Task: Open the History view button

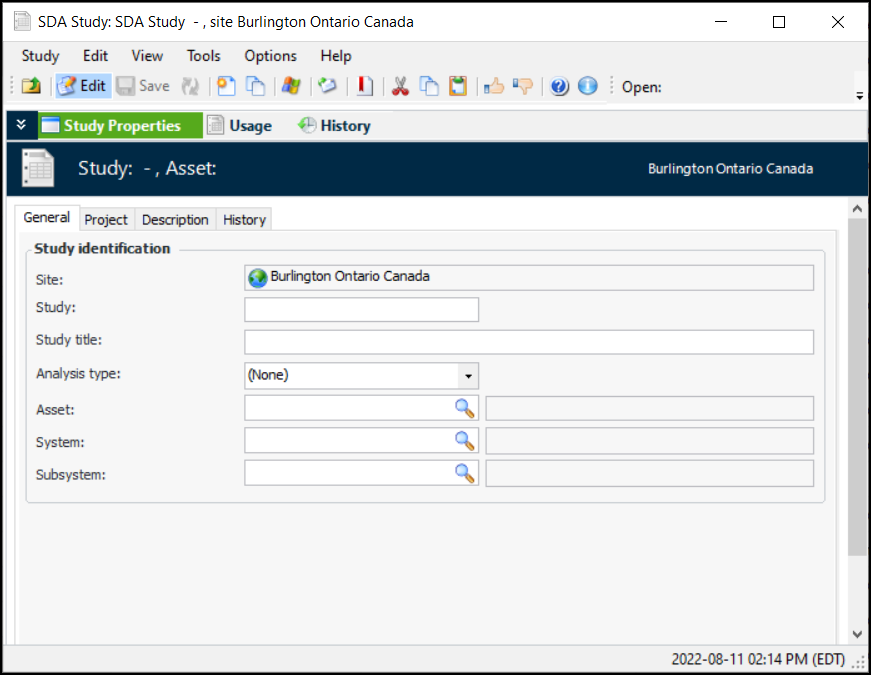Action: (334, 126)
